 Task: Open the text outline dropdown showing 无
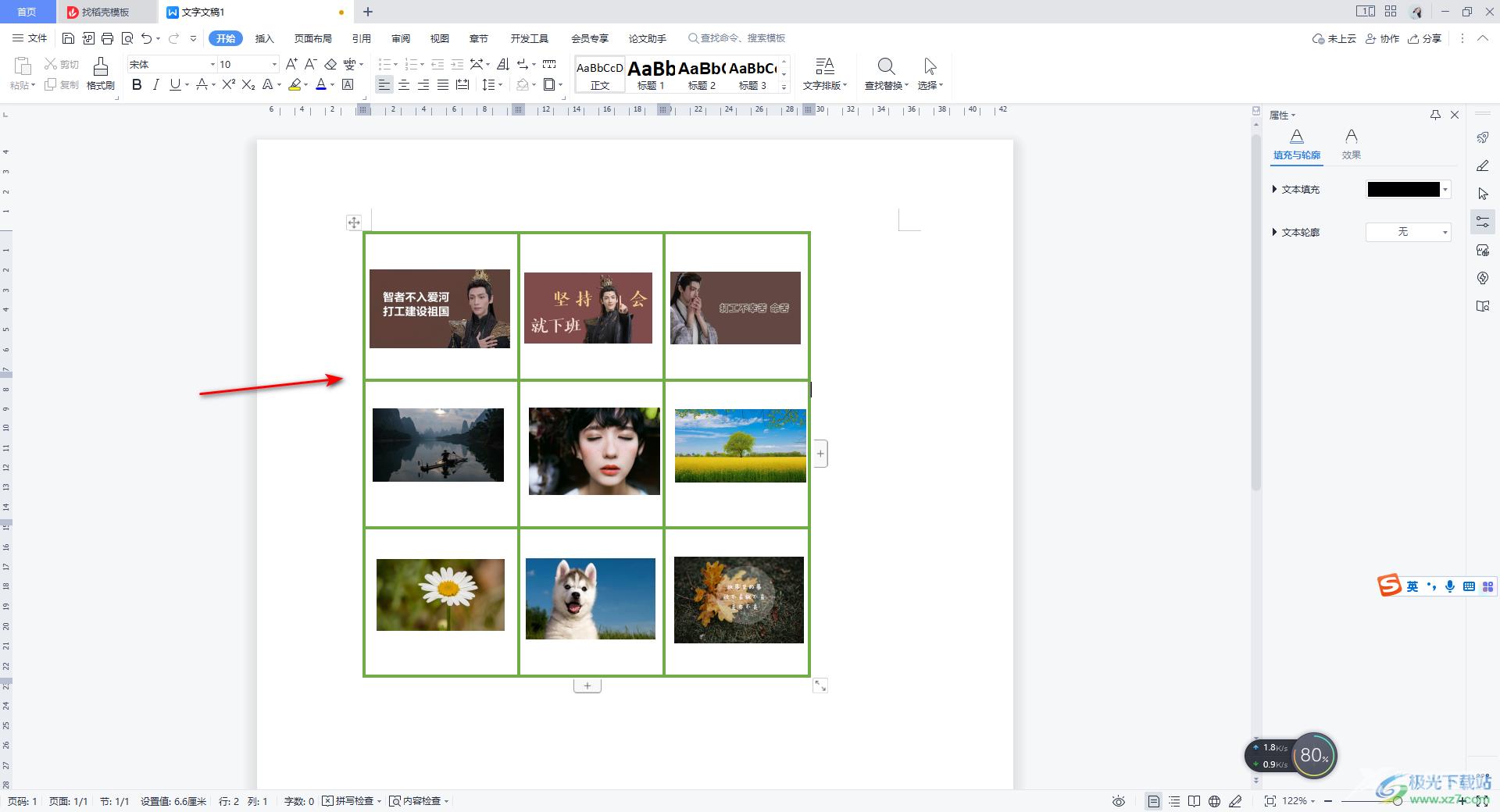click(1409, 232)
